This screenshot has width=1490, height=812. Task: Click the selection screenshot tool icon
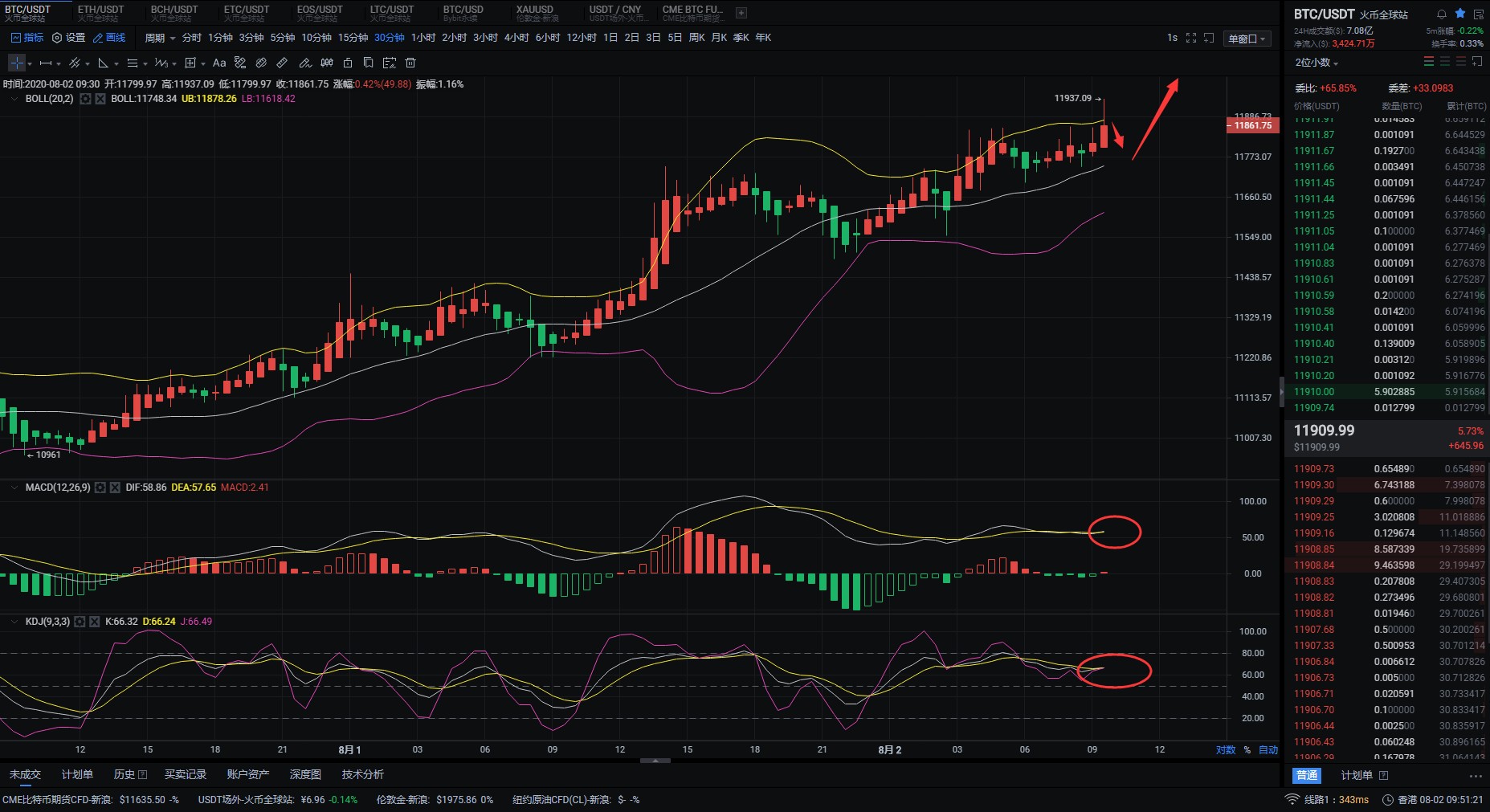390,63
